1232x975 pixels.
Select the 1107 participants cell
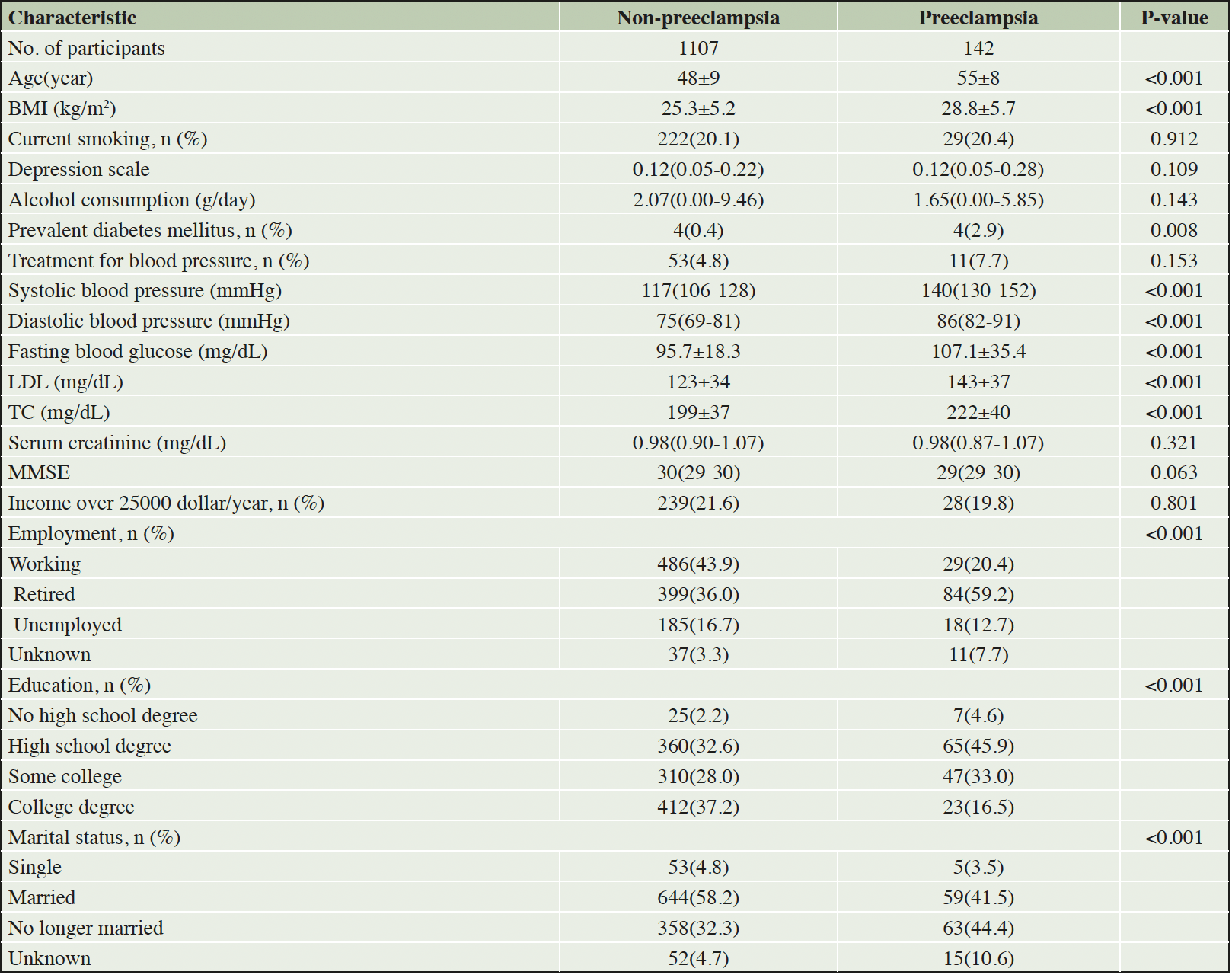[698, 48]
